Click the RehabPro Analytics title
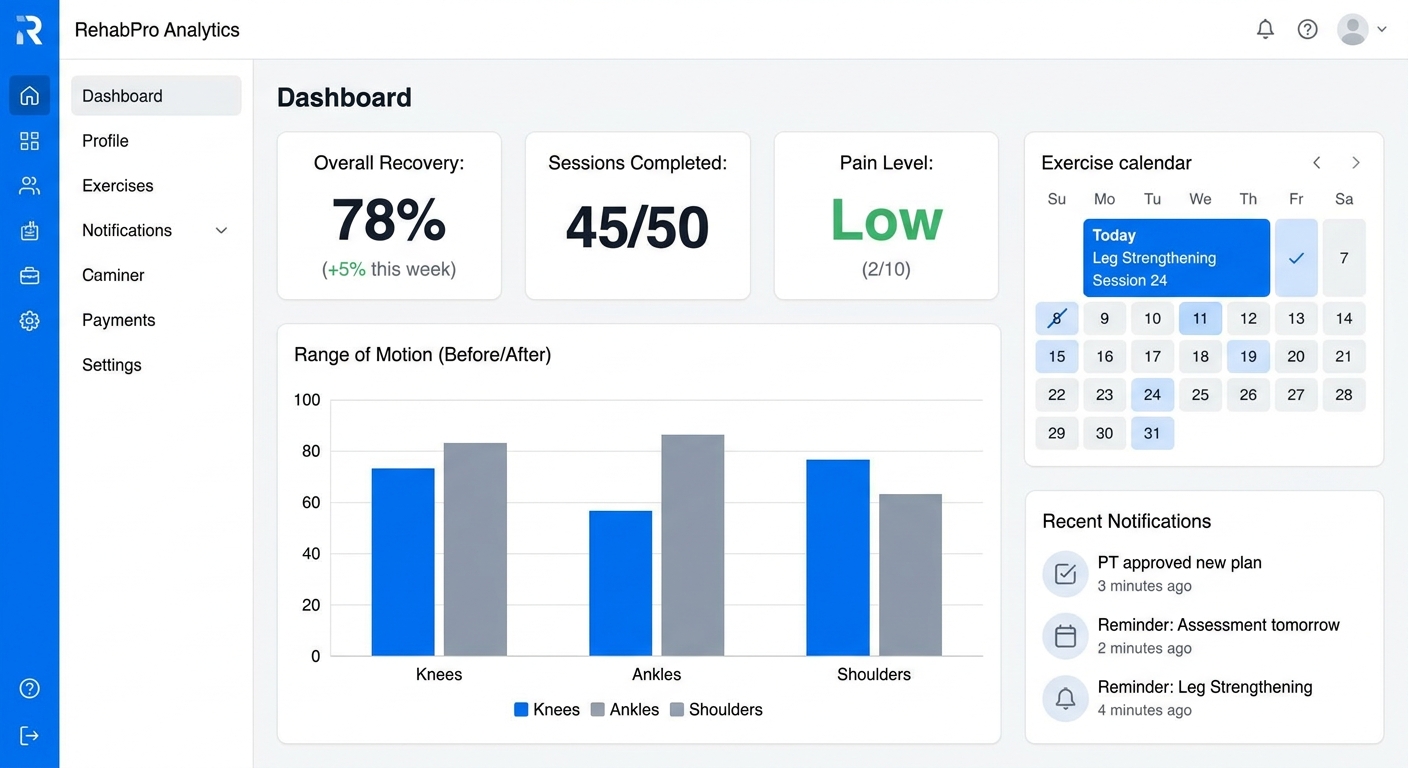This screenshot has height=768, width=1408. pos(157,30)
